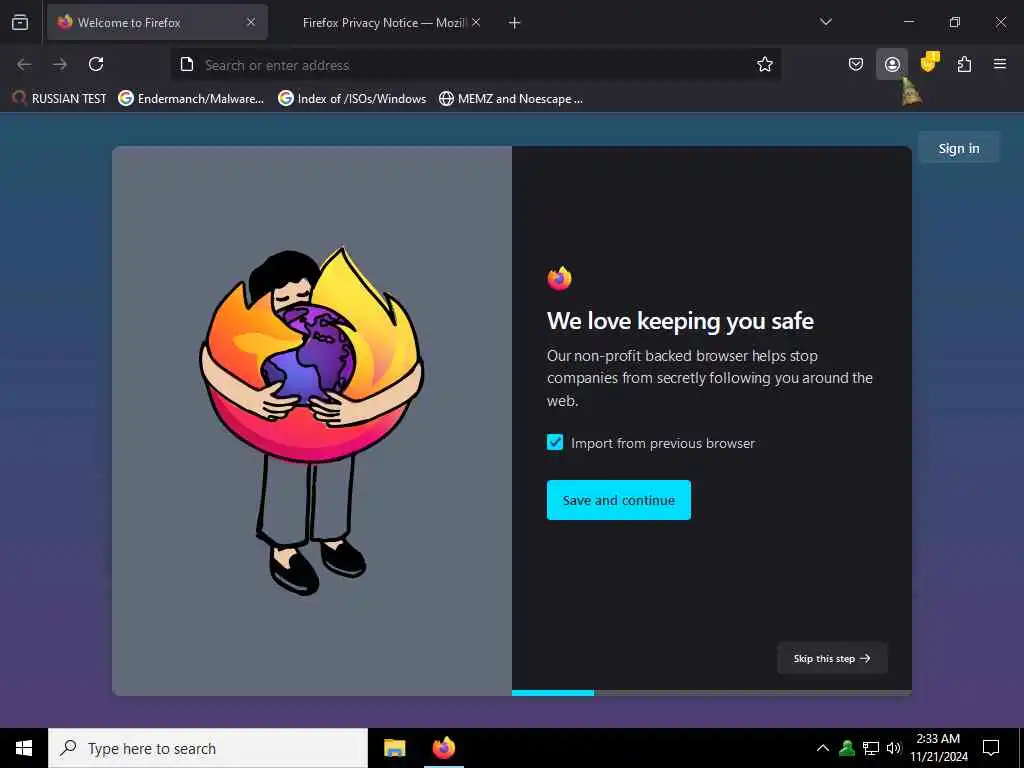The width and height of the screenshot is (1024, 768).
Task: Switch to the Welcome to Firefox tab
Action: [x=157, y=22]
